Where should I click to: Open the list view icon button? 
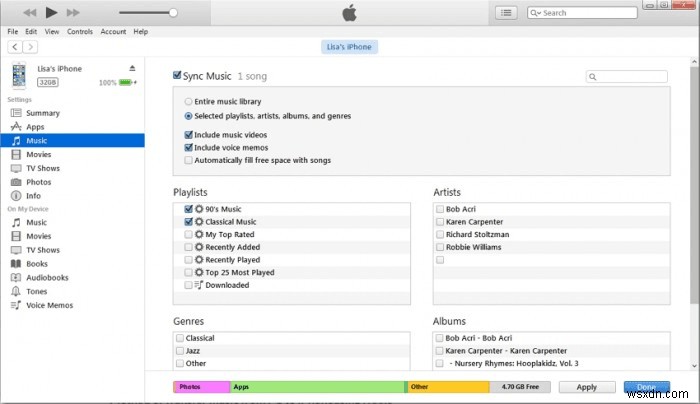(507, 13)
